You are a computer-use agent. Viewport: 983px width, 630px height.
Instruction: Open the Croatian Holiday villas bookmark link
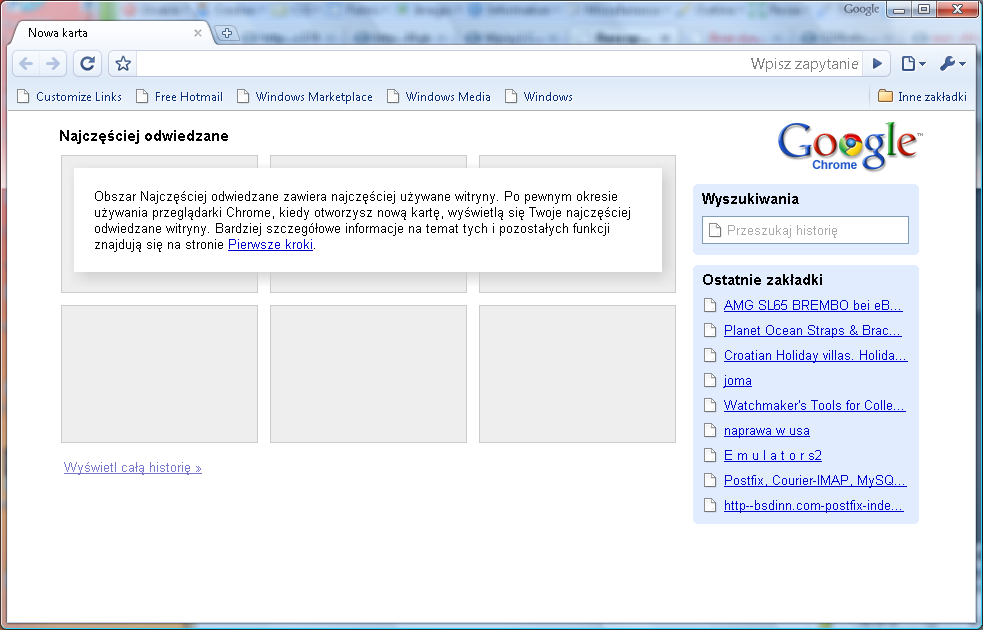click(x=815, y=355)
